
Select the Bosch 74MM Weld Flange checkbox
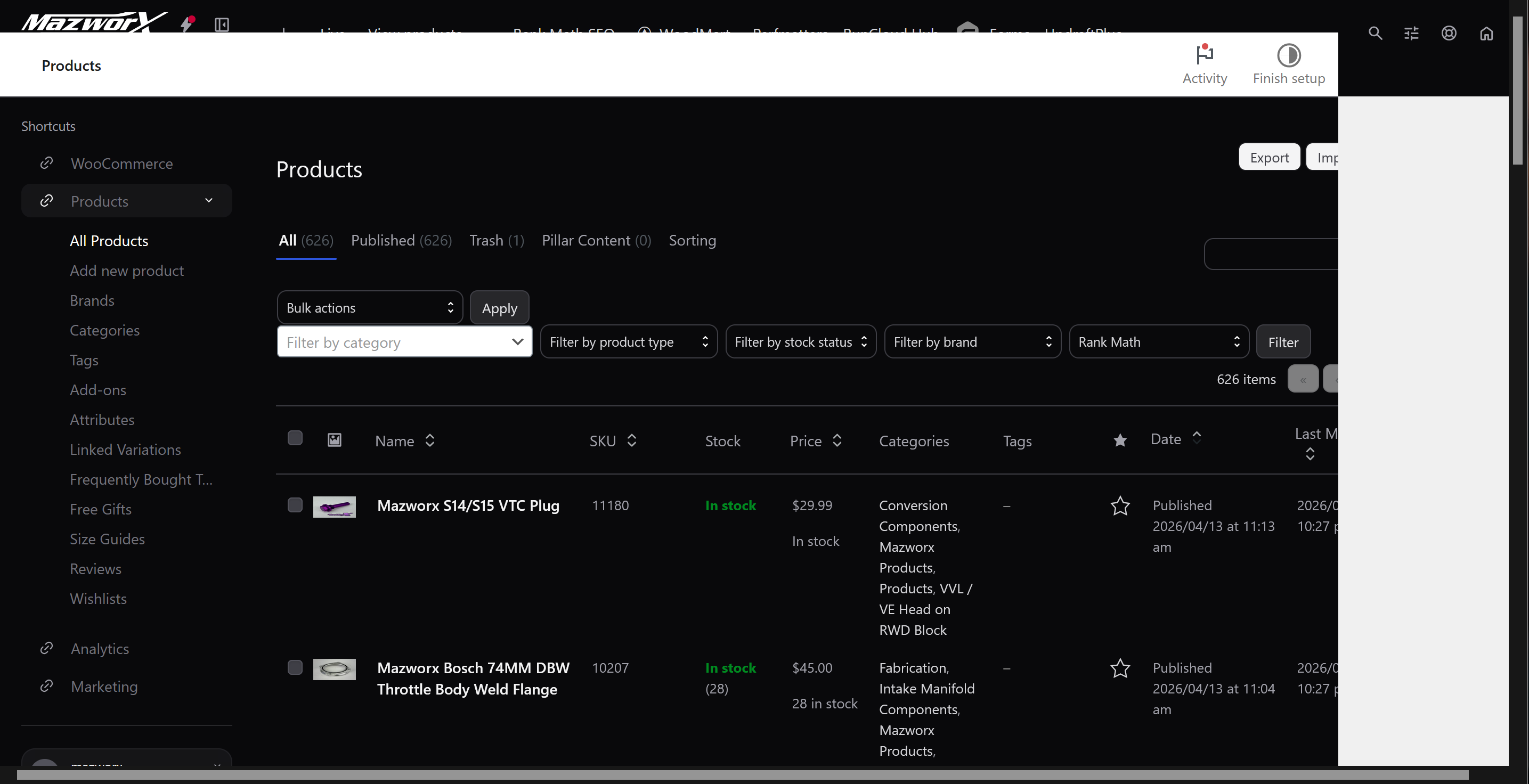point(295,668)
